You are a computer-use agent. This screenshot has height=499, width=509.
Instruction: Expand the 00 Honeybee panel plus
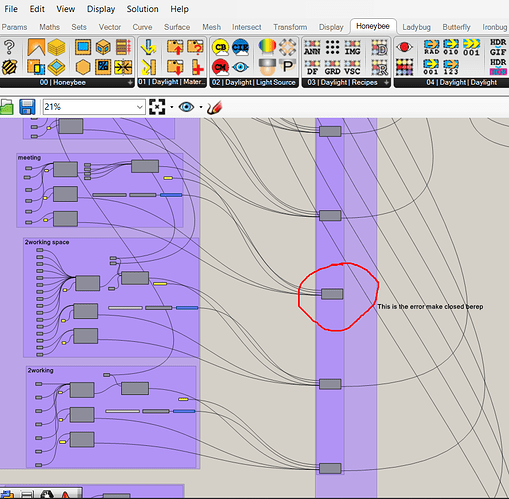click(x=130, y=83)
